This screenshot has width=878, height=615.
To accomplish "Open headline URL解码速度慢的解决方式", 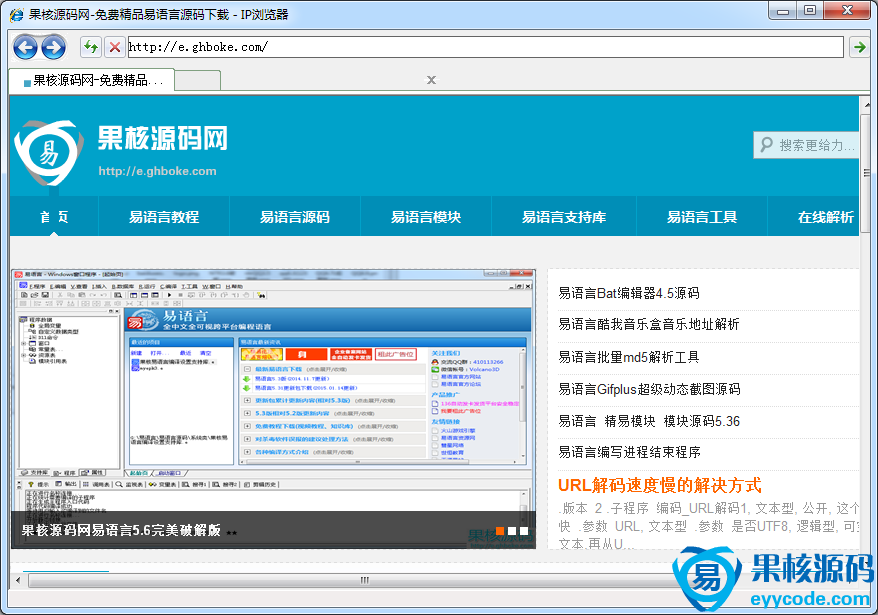I will point(660,485).
